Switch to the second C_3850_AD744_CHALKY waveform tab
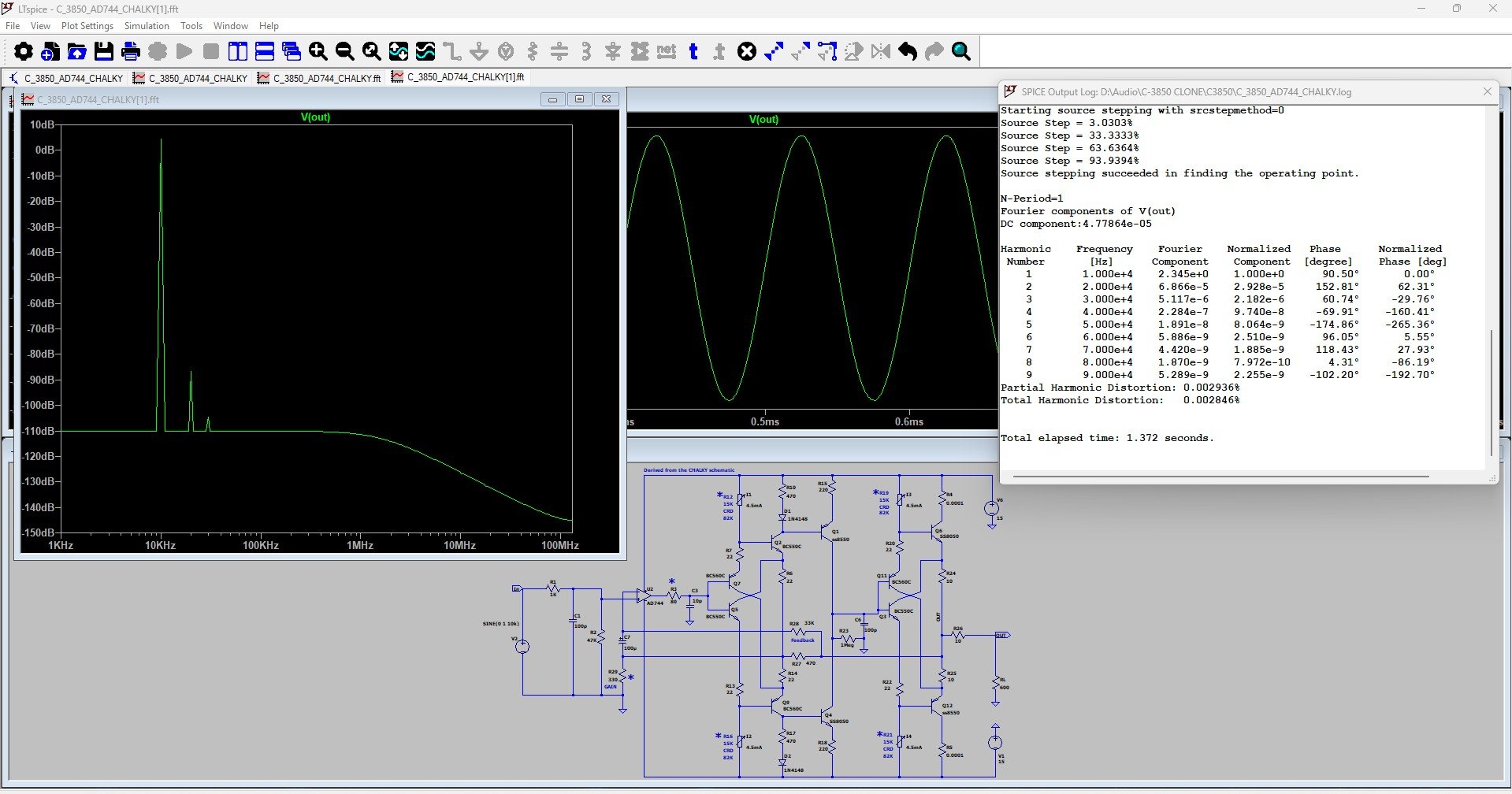The image size is (1512, 794). [190, 78]
